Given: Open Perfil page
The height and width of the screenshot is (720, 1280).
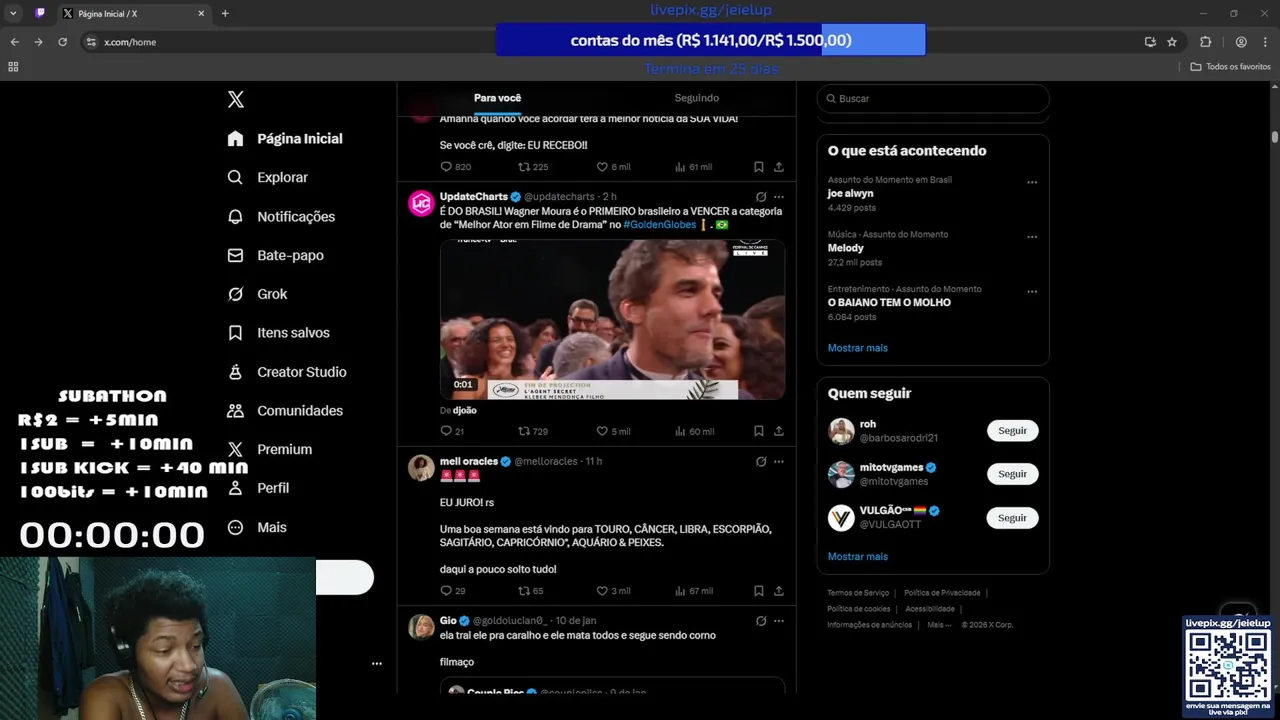Looking at the screenshot, I should [258, 488].
